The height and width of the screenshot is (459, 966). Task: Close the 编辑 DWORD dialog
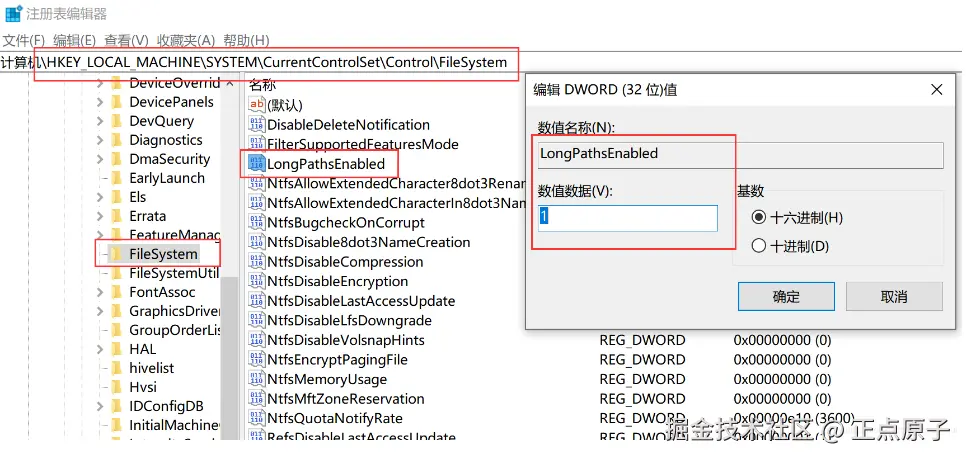[936, 90]
